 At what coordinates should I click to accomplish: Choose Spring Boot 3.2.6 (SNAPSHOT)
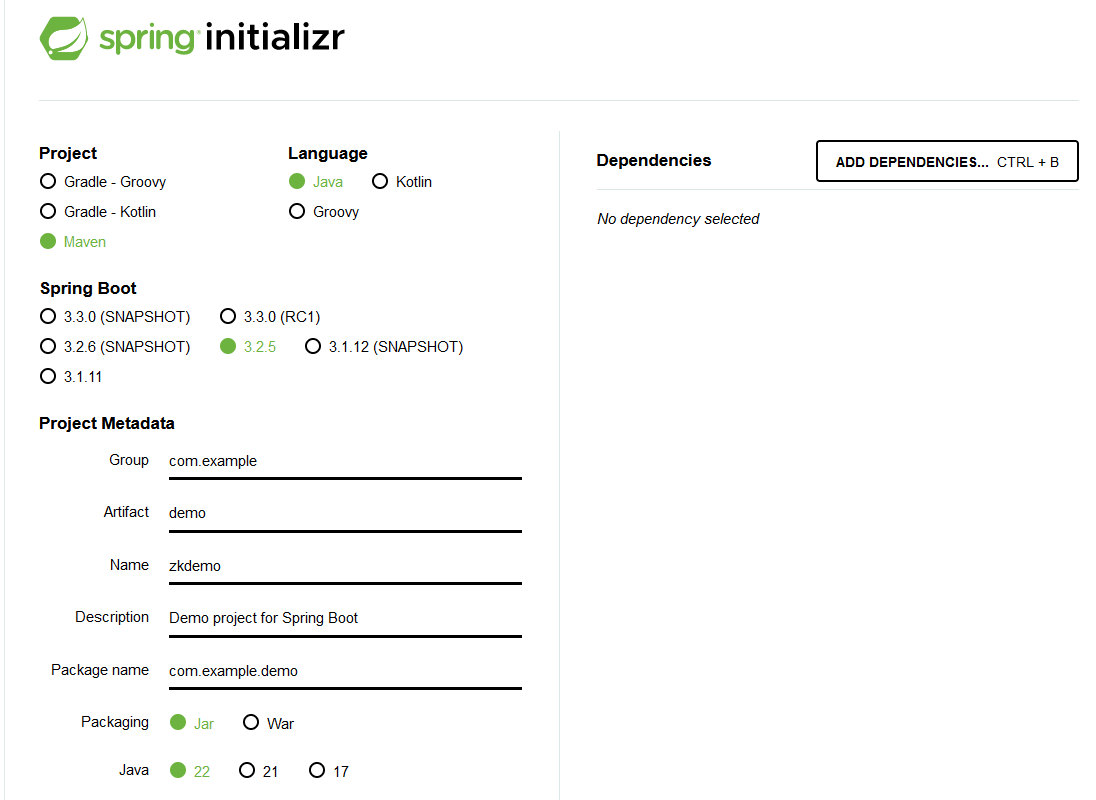(x=115, y=347)
